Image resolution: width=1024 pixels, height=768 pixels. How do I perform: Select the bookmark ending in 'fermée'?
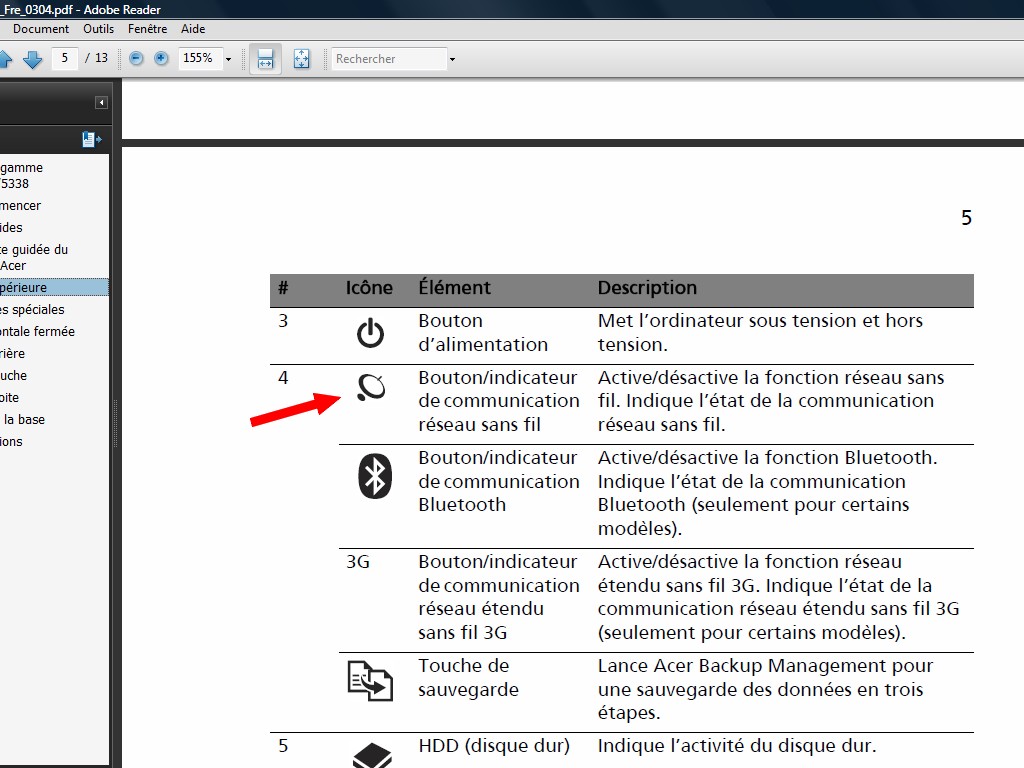pos(37,332)
